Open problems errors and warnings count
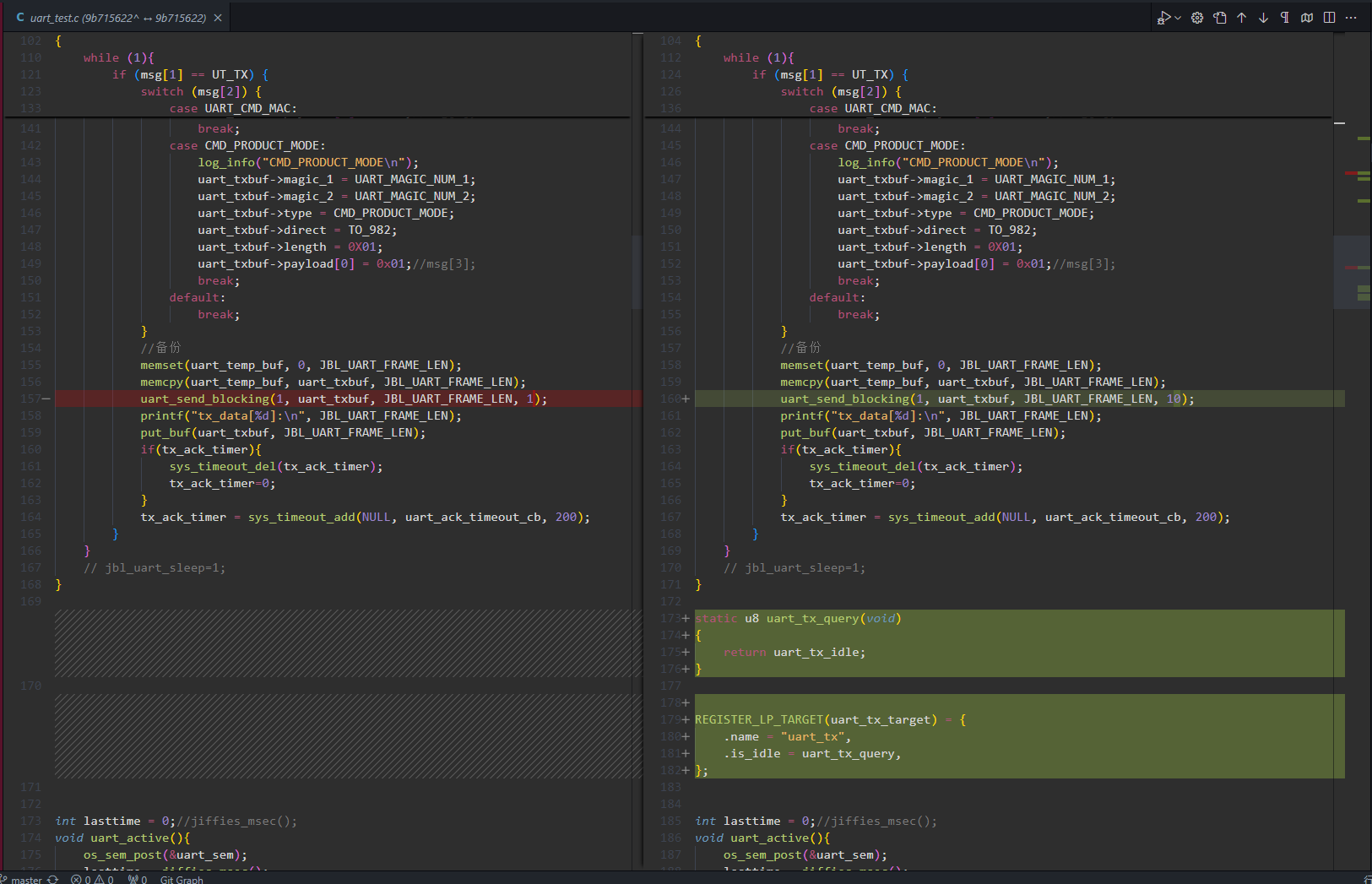The height and width of the screenshot is (884, 1372). (x=93, y=879)
